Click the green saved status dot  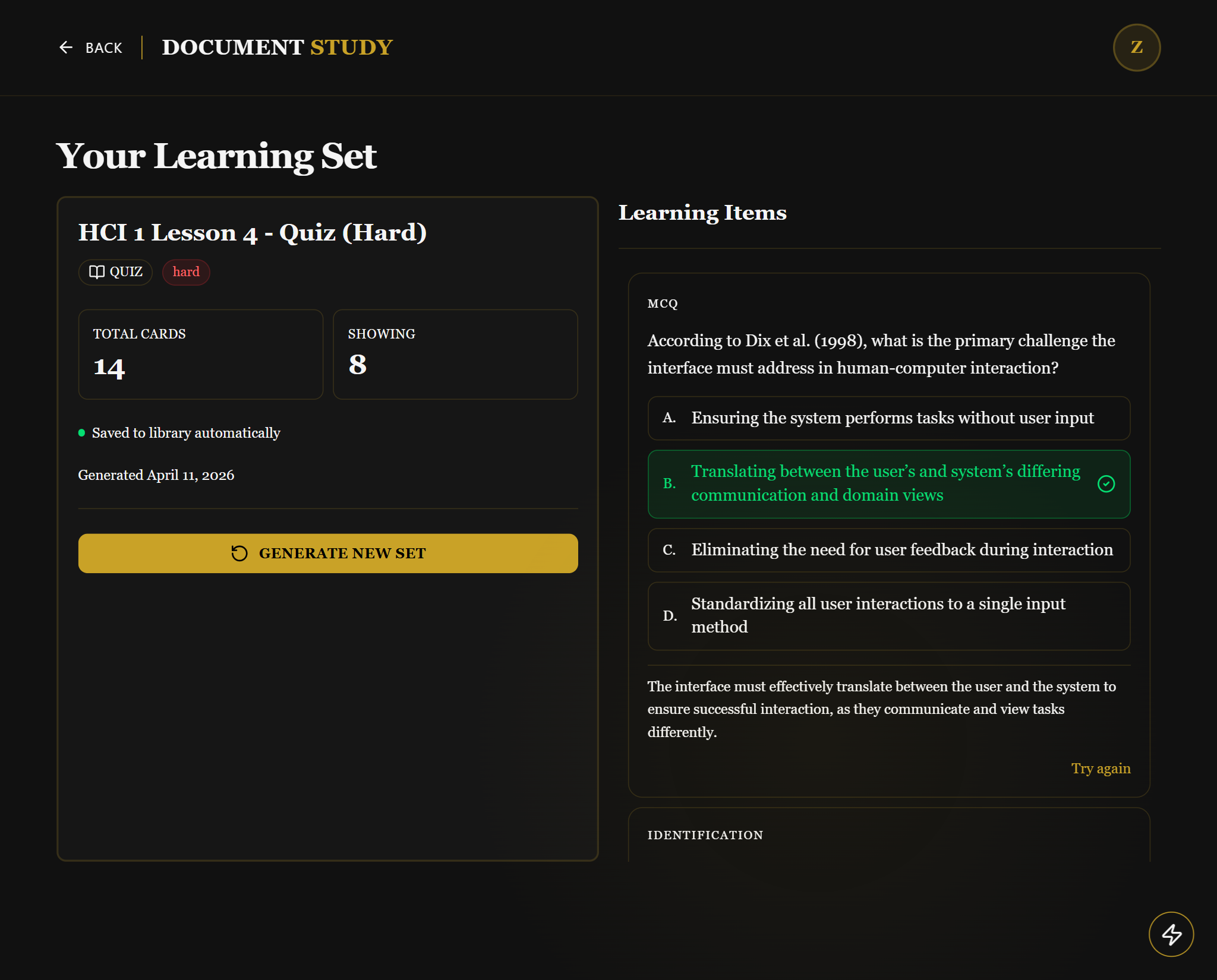click(82, 433)
